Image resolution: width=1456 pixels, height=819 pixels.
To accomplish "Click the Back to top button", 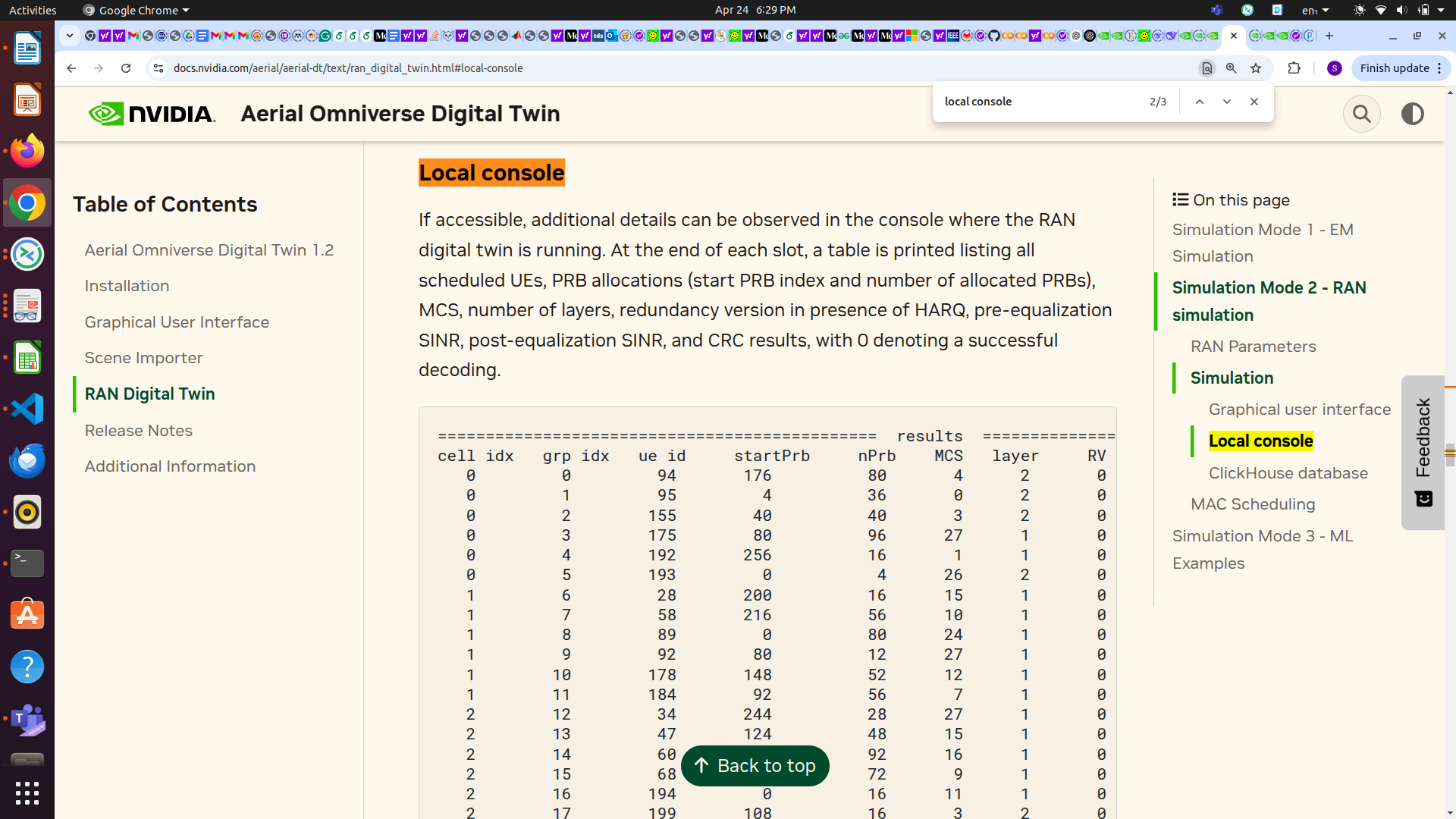I will point(755,766).
